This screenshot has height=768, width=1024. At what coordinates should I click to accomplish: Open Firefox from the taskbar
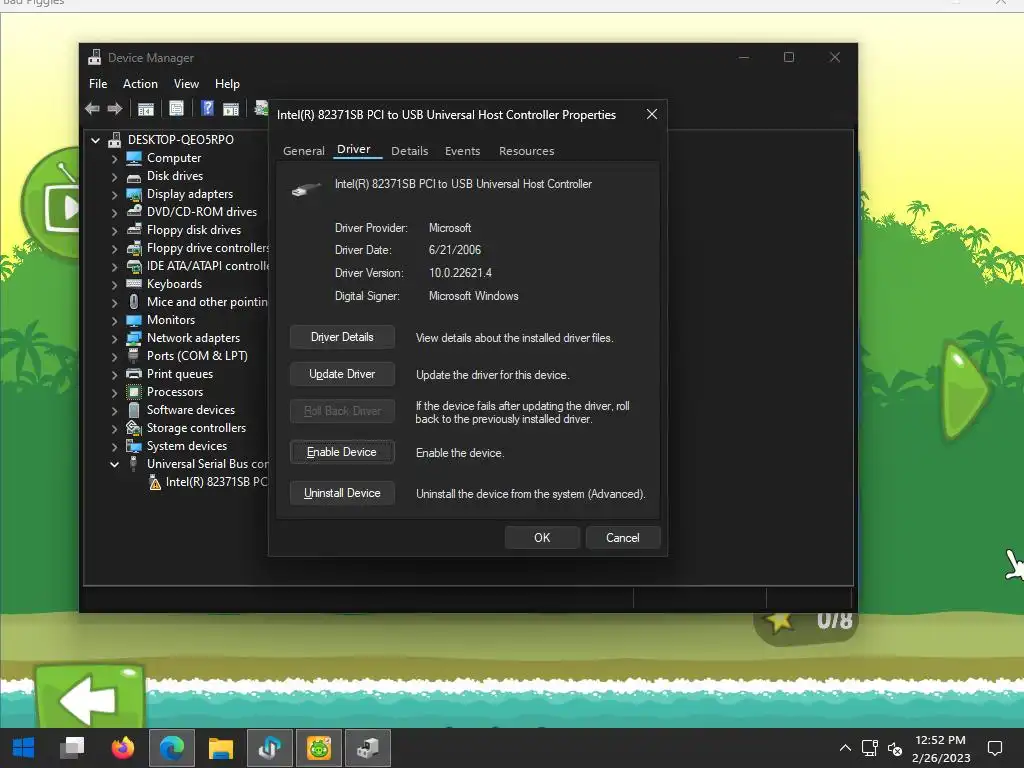pyautogui.click(x=123, y=748)
